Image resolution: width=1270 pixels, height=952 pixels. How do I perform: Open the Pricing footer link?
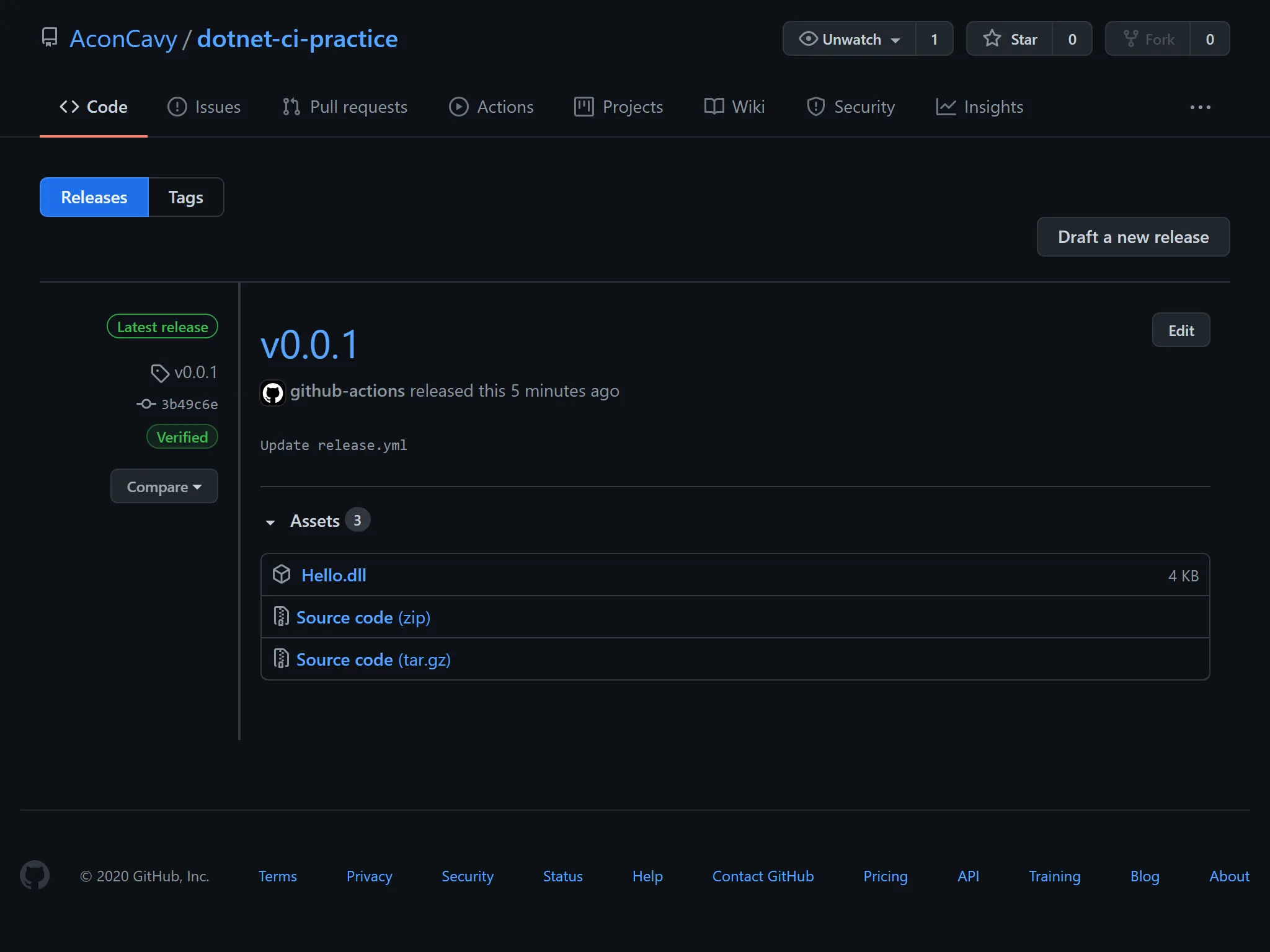point(886,876)
